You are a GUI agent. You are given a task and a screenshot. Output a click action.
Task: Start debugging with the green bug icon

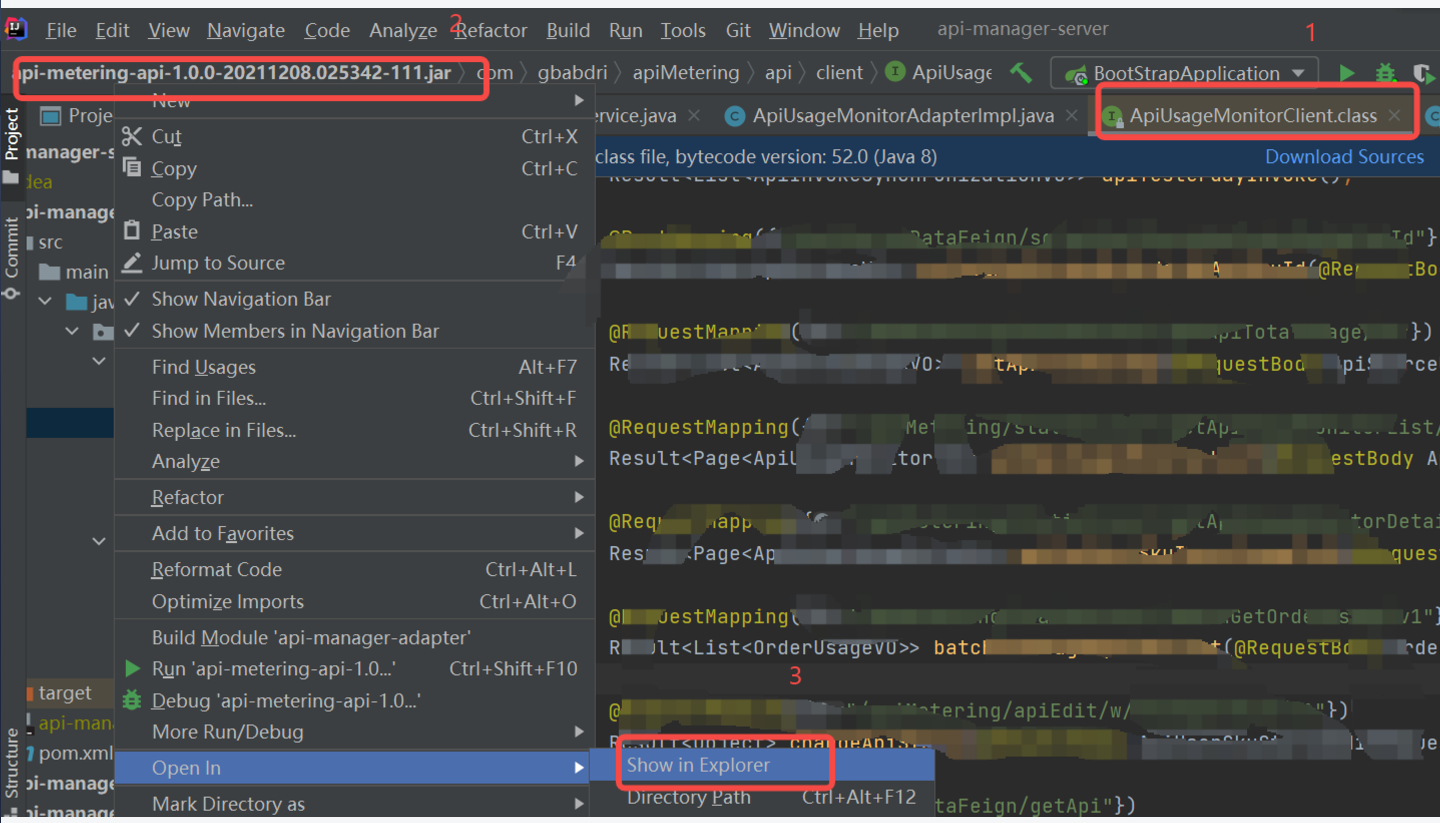tap(1385, 73)
